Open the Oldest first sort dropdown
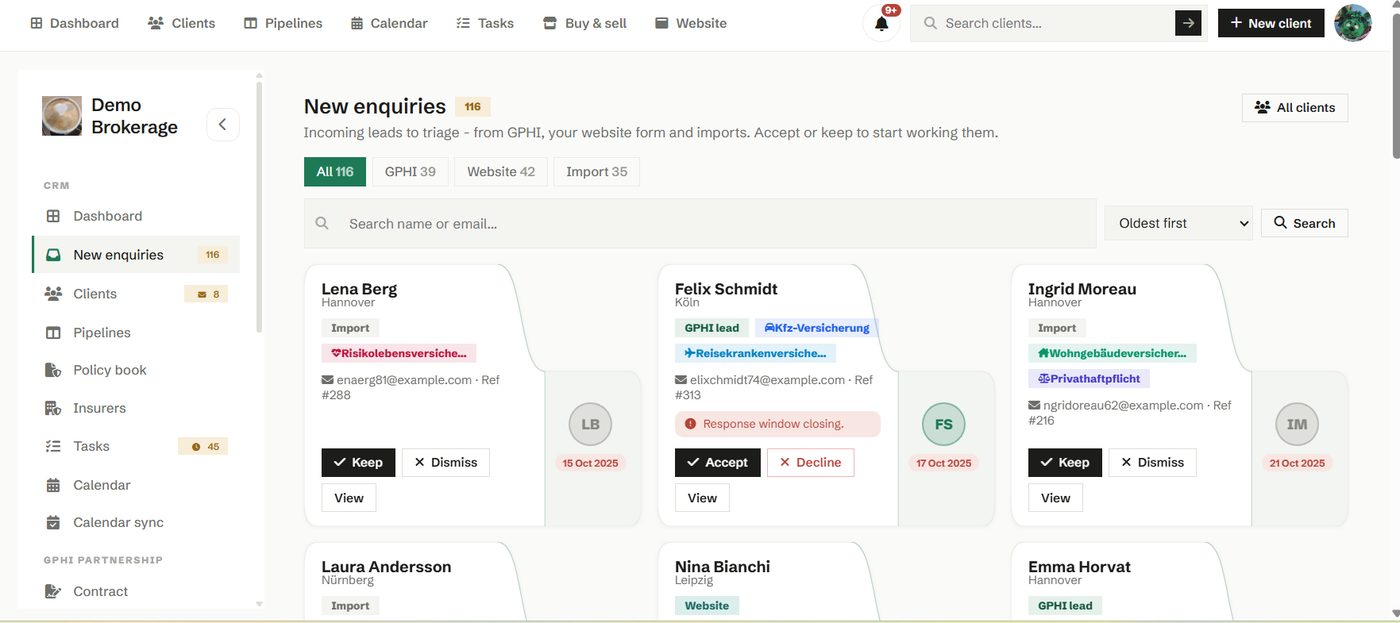1400x623 pixels. 1178,223
